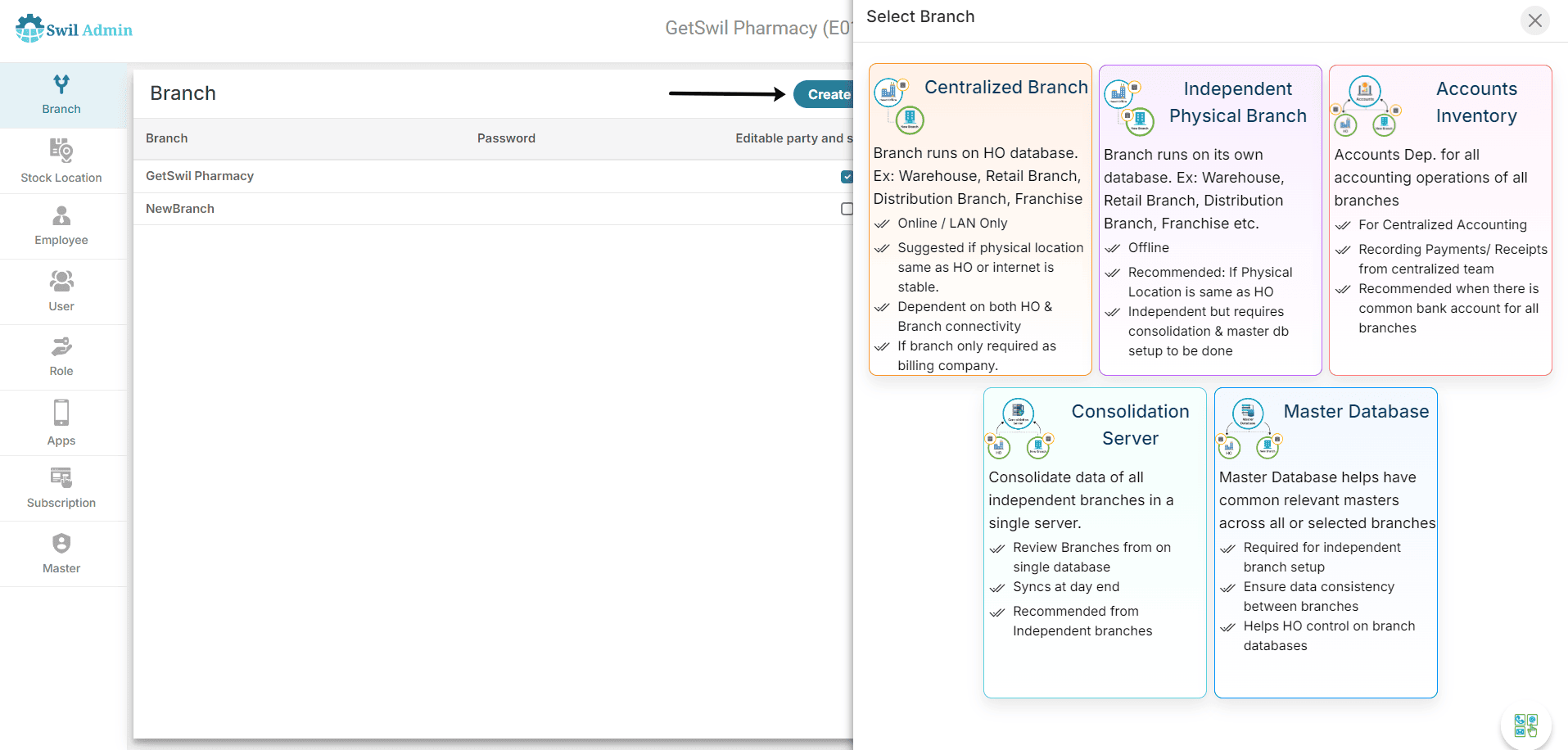
Task: Click the Branch page heading
Action: tap(183, 93)
